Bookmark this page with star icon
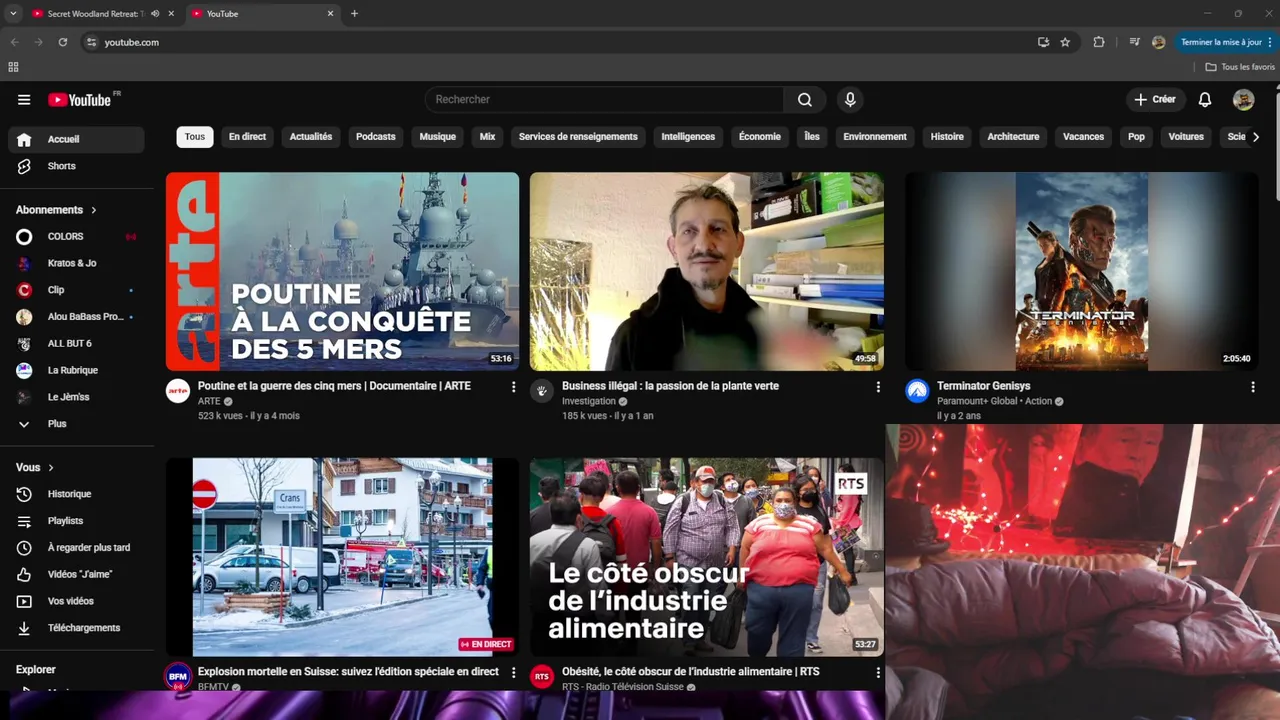The height and width of the screenshot is (720, 1280). pyautogui.click(x=1065, y=42)
